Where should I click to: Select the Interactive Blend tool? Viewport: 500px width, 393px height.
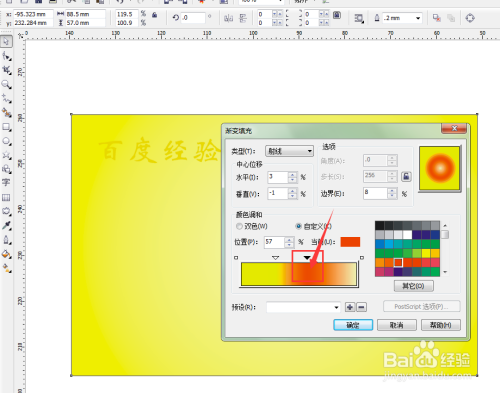pyautogui.click(x=6, y=211)
